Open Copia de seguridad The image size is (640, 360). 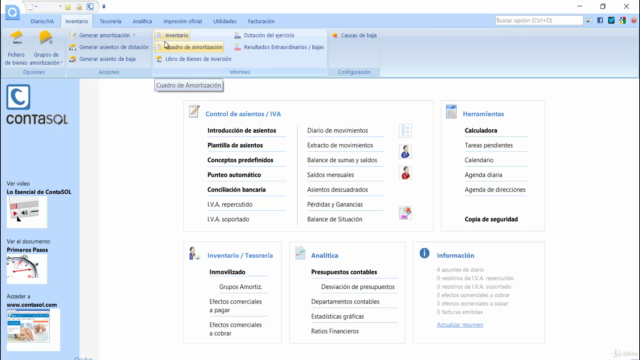pyautogui.click(x=491, y=219)
